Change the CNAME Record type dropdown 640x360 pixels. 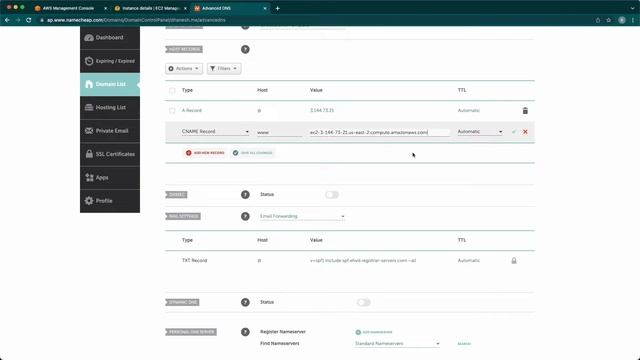tap(215, 132)
